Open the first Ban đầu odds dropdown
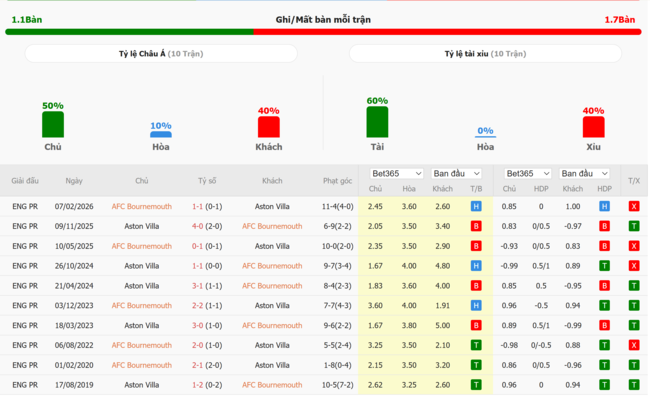650x398 pixels. (x=456, y=173)
